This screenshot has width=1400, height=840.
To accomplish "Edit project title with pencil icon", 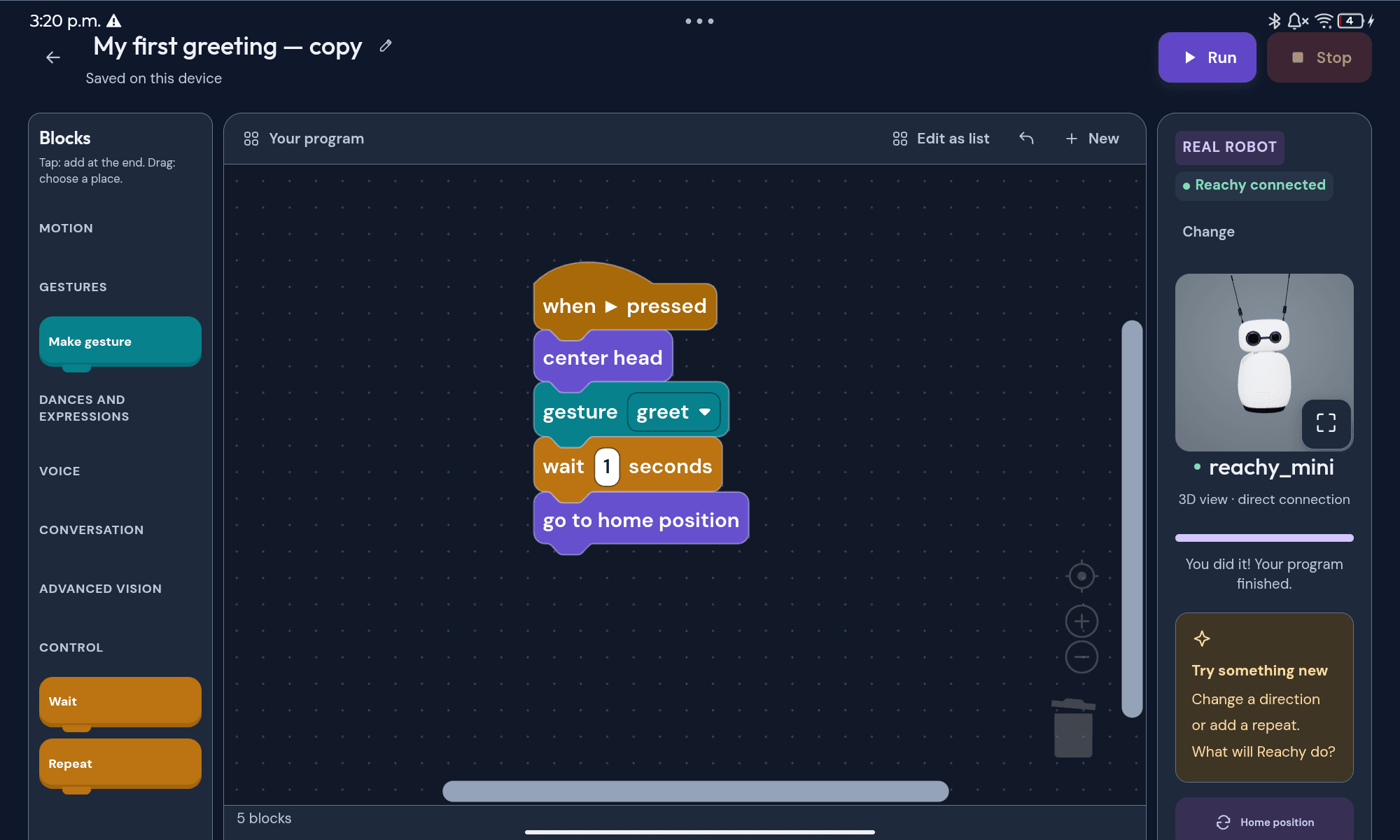I will tap(385, 46).
